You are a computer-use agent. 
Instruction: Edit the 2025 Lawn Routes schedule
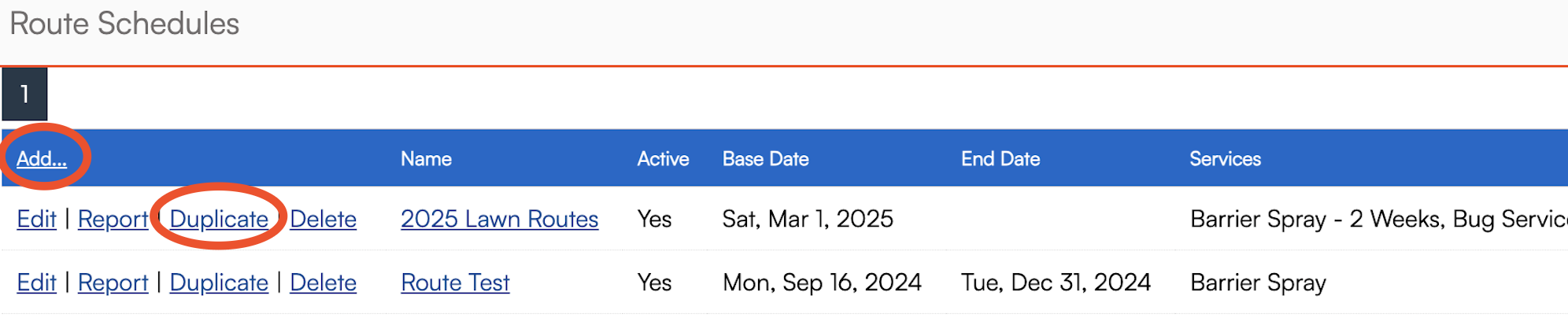click(36, 220)
